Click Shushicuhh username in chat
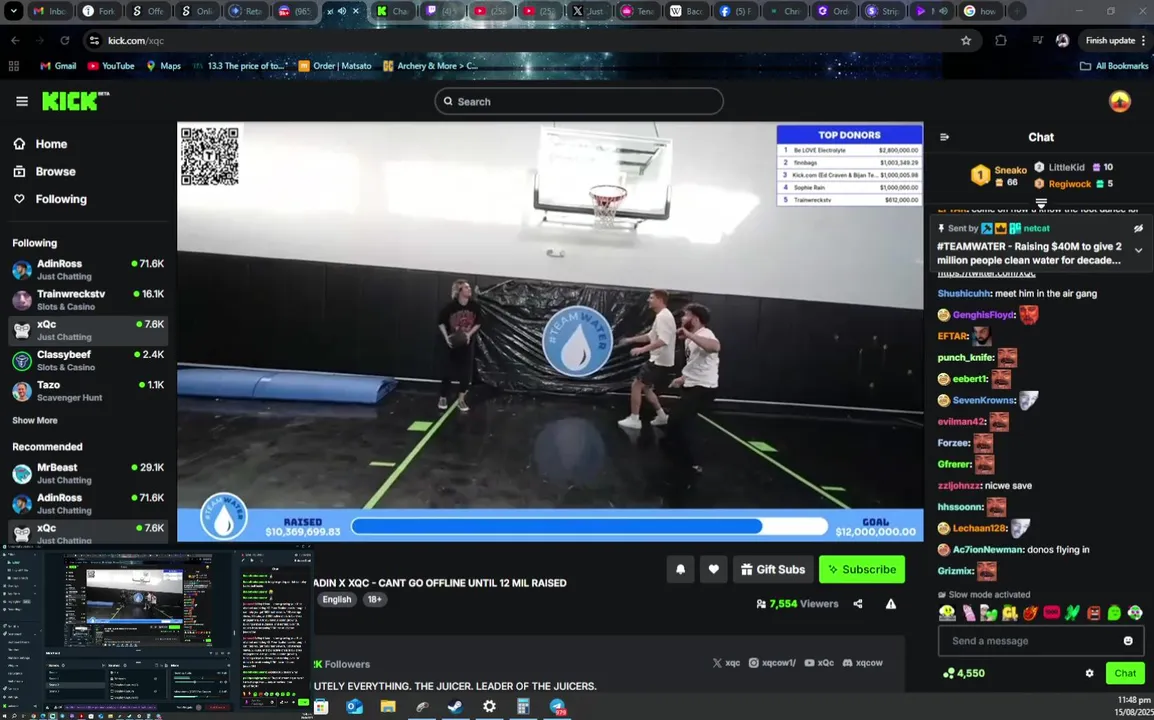1154x720 pixels. click(963, 293)
